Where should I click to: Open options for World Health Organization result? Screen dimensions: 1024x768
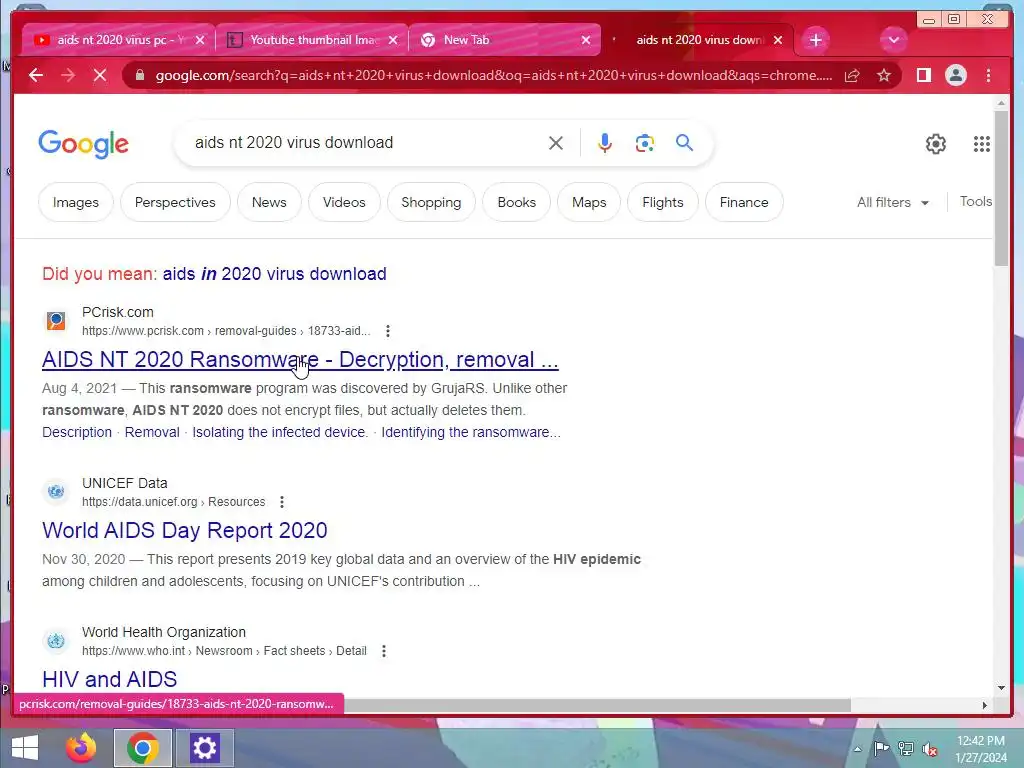(x=384, y=651)
